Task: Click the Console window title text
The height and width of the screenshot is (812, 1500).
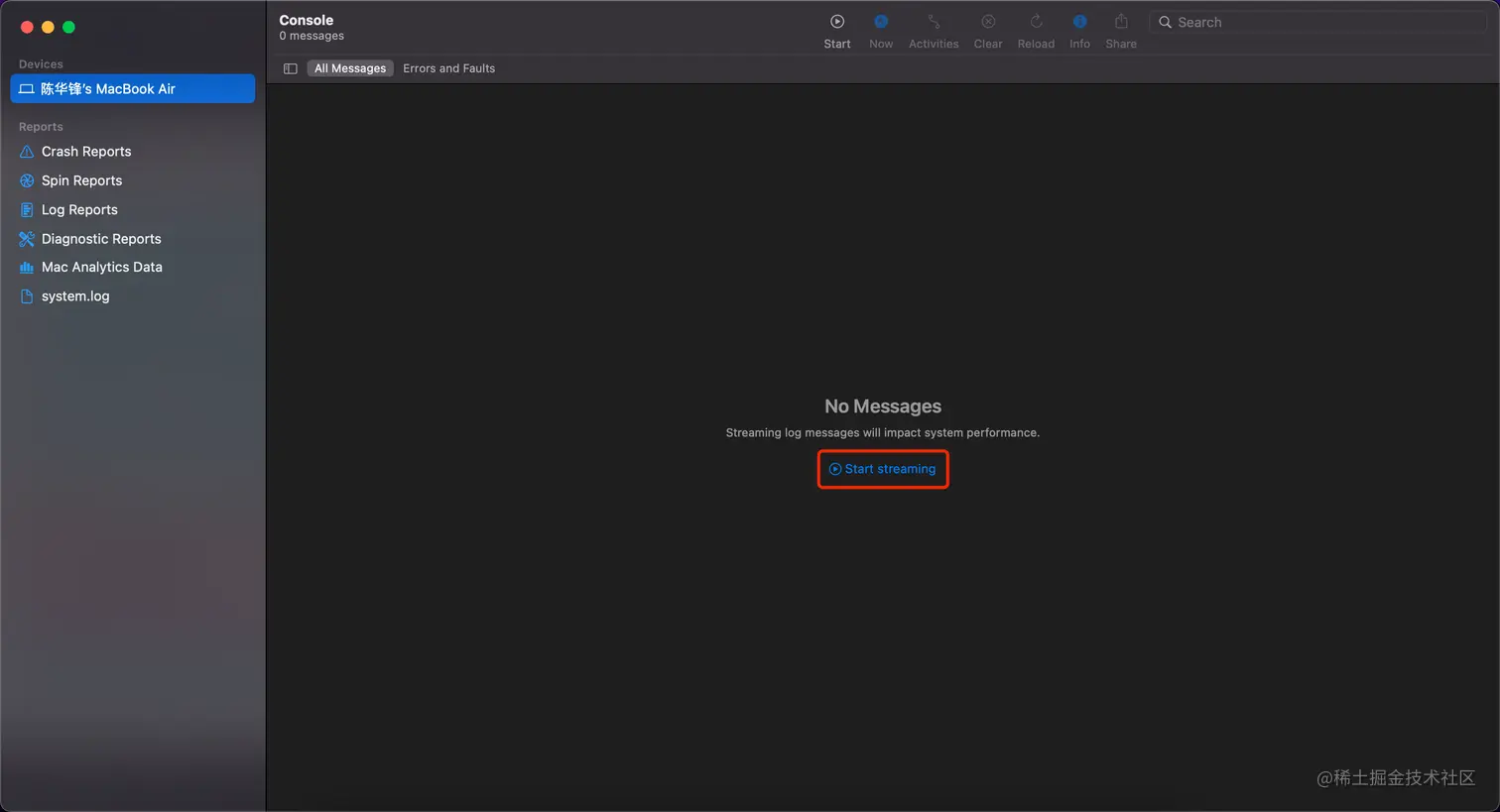Action: [306, 20]
